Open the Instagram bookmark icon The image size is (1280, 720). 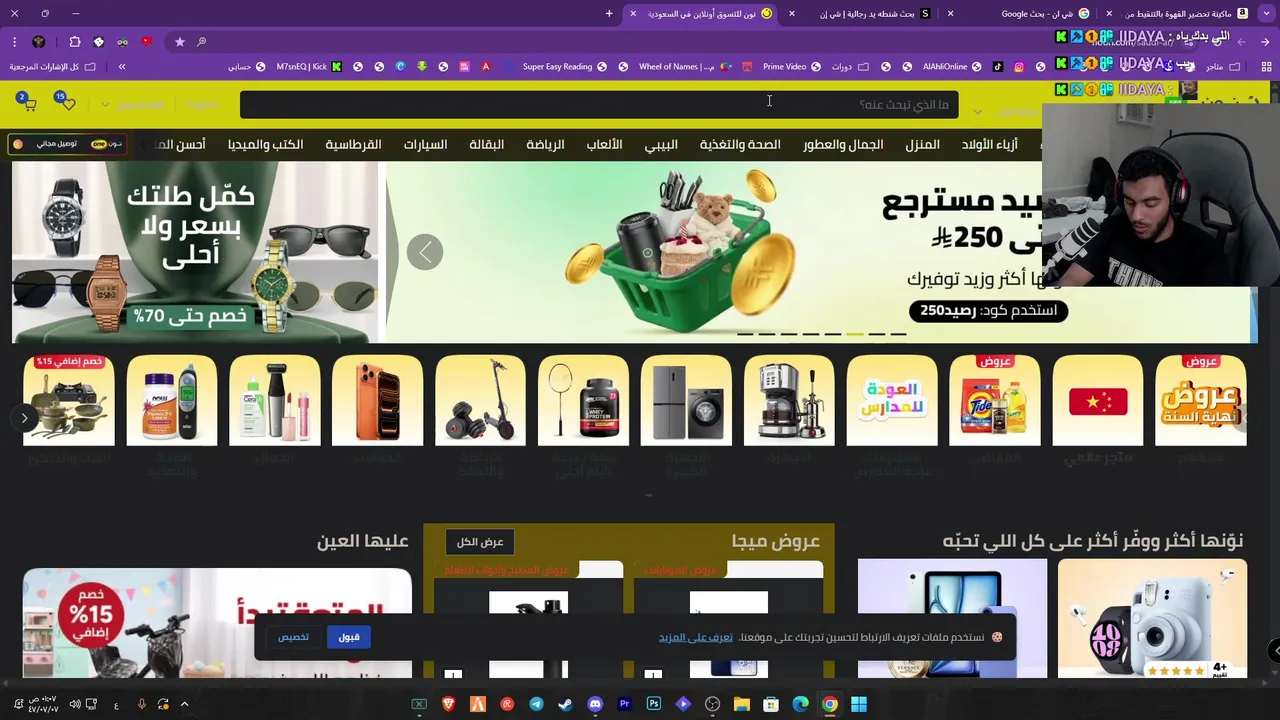click(x=1019, y=67)
